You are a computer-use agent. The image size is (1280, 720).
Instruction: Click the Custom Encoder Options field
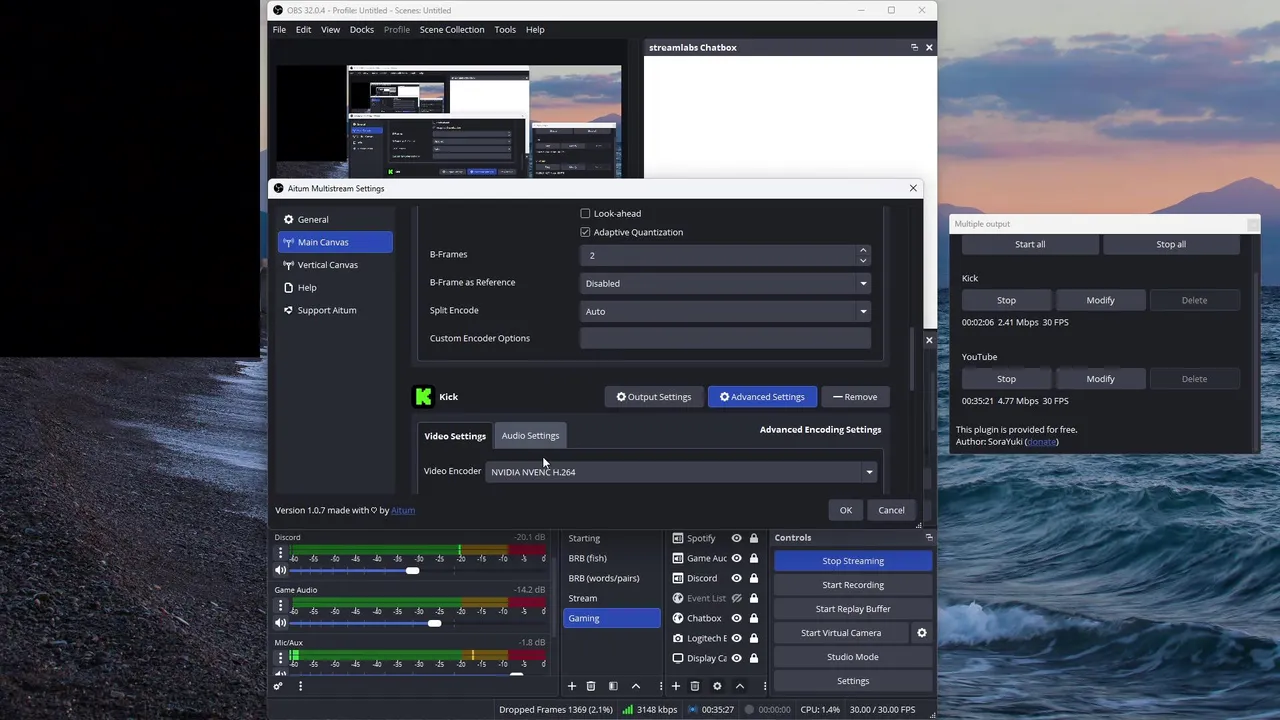point(725,338)
